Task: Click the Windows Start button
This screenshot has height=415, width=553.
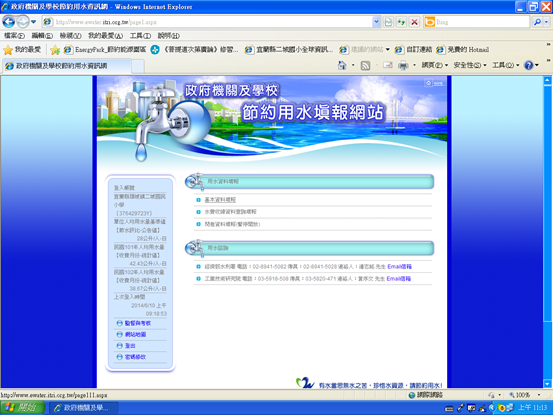Action: [22, 408]
